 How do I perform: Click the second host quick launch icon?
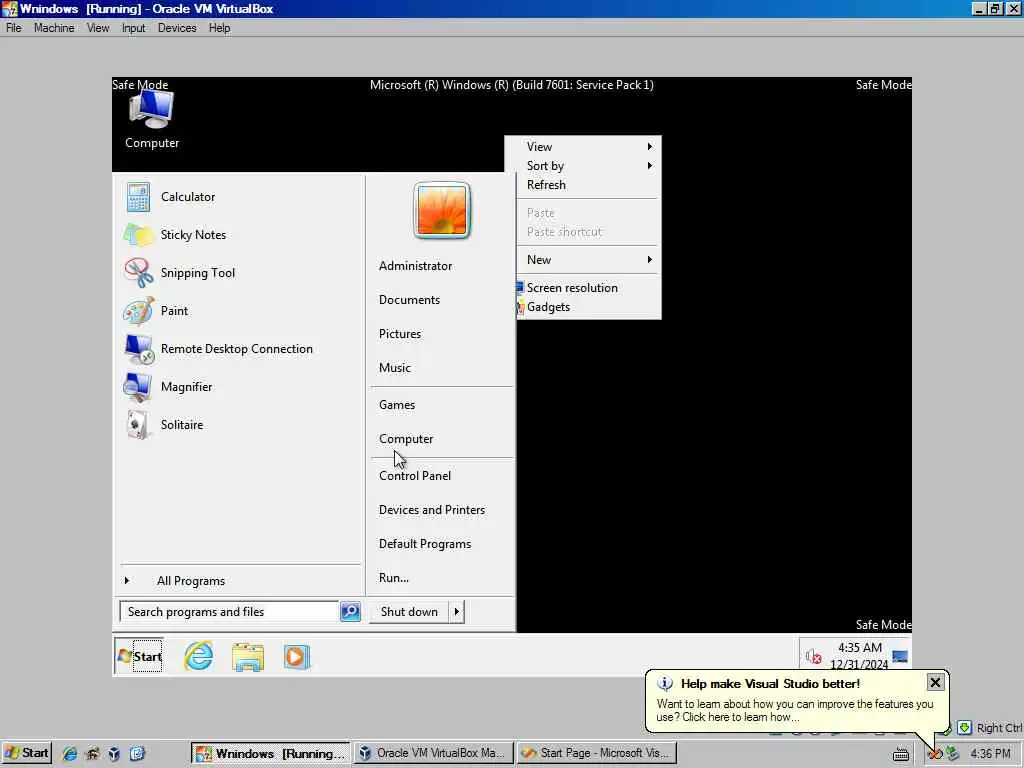click(x=92, y=754)
